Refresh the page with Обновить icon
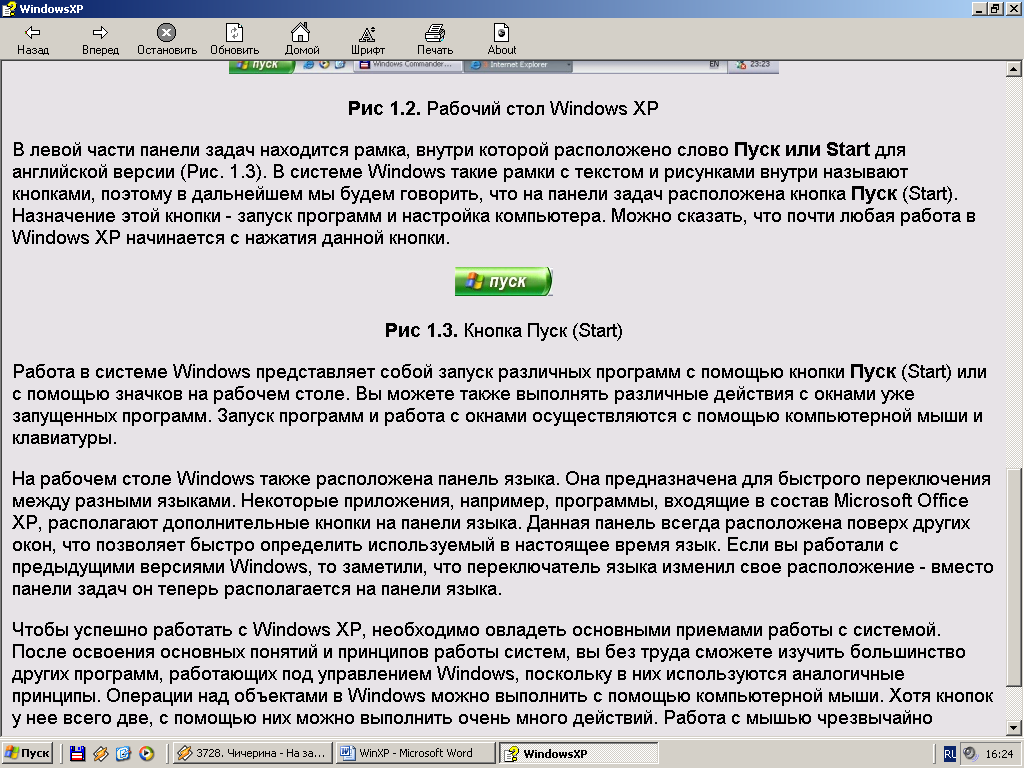Image resolution: width=1024 pixels, height=768 pixels. coord(234,32)
